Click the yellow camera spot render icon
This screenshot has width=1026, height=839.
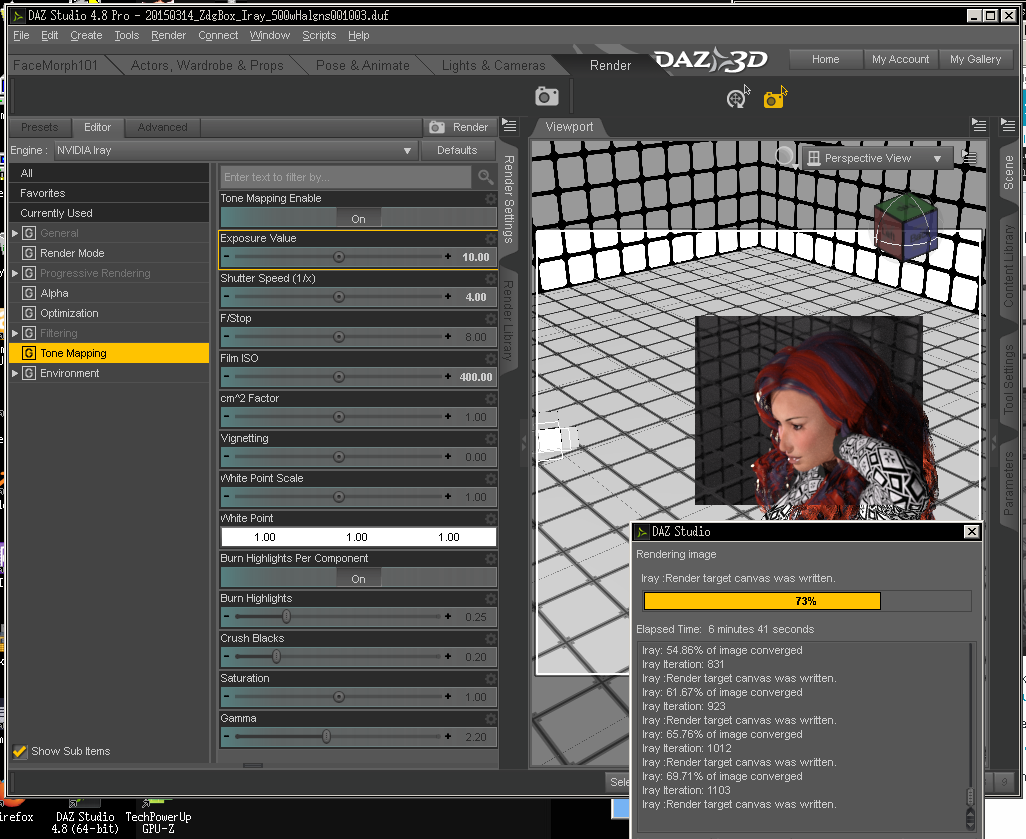pyautogui.click(x=775, y=98)
